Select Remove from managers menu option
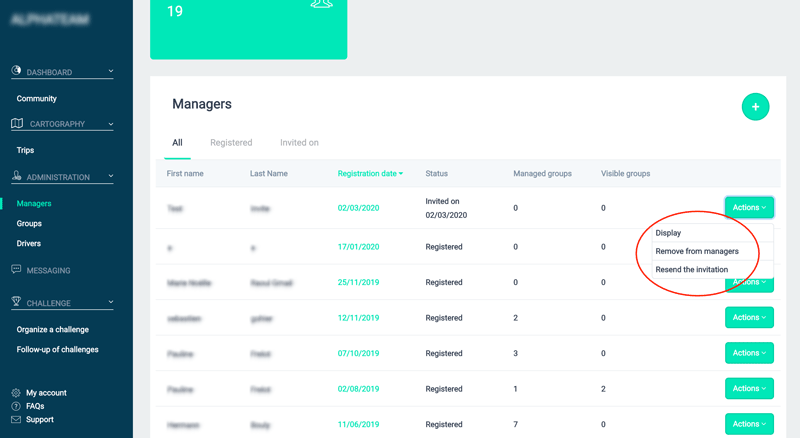800x438 pixels. [697, 251]
